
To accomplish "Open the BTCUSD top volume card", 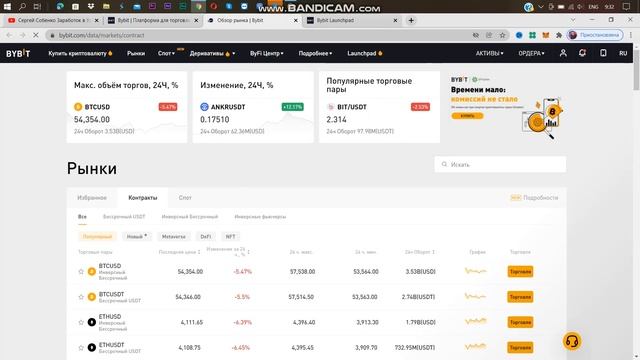I will point(127,107).
